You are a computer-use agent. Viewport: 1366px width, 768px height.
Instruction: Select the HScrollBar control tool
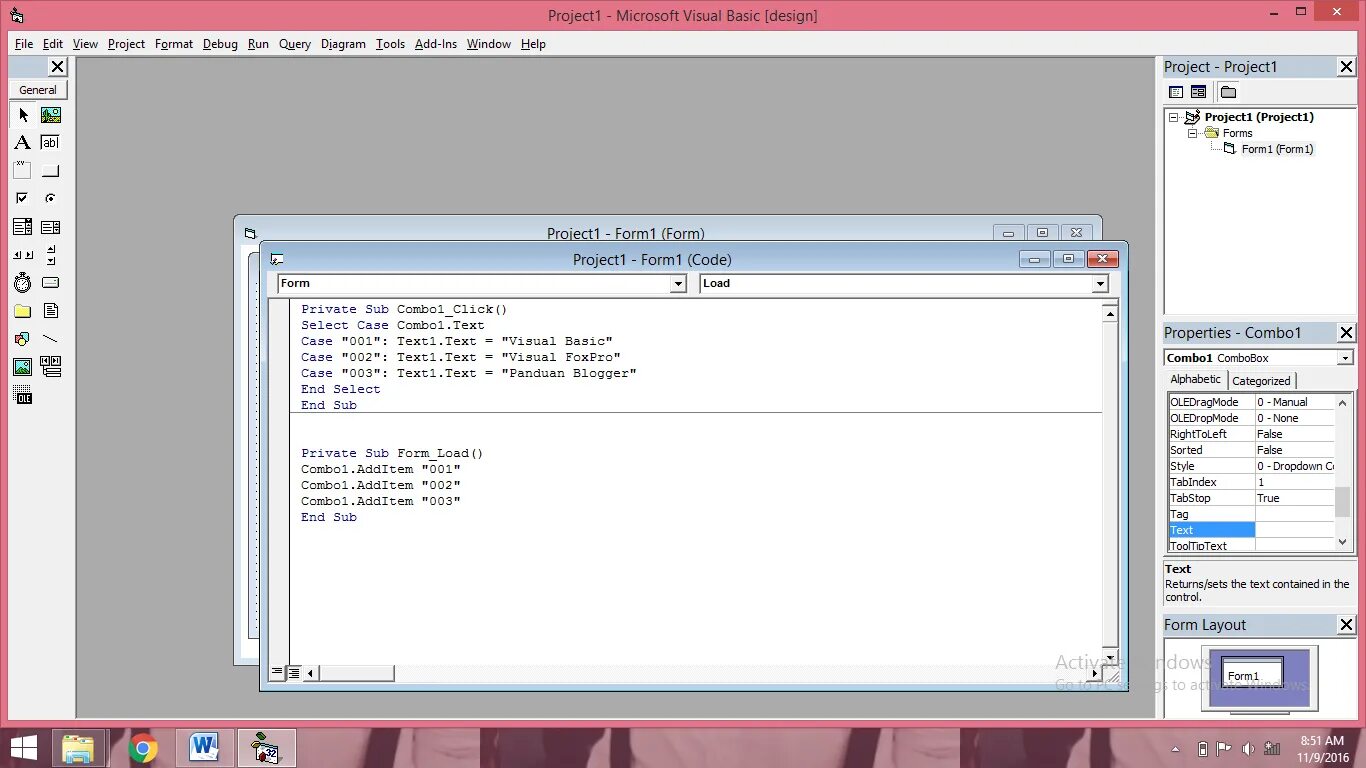pos(23,255)
